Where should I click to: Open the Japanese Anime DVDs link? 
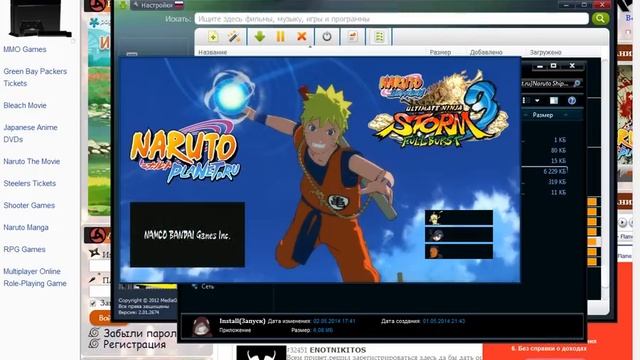tap(31, 133)
